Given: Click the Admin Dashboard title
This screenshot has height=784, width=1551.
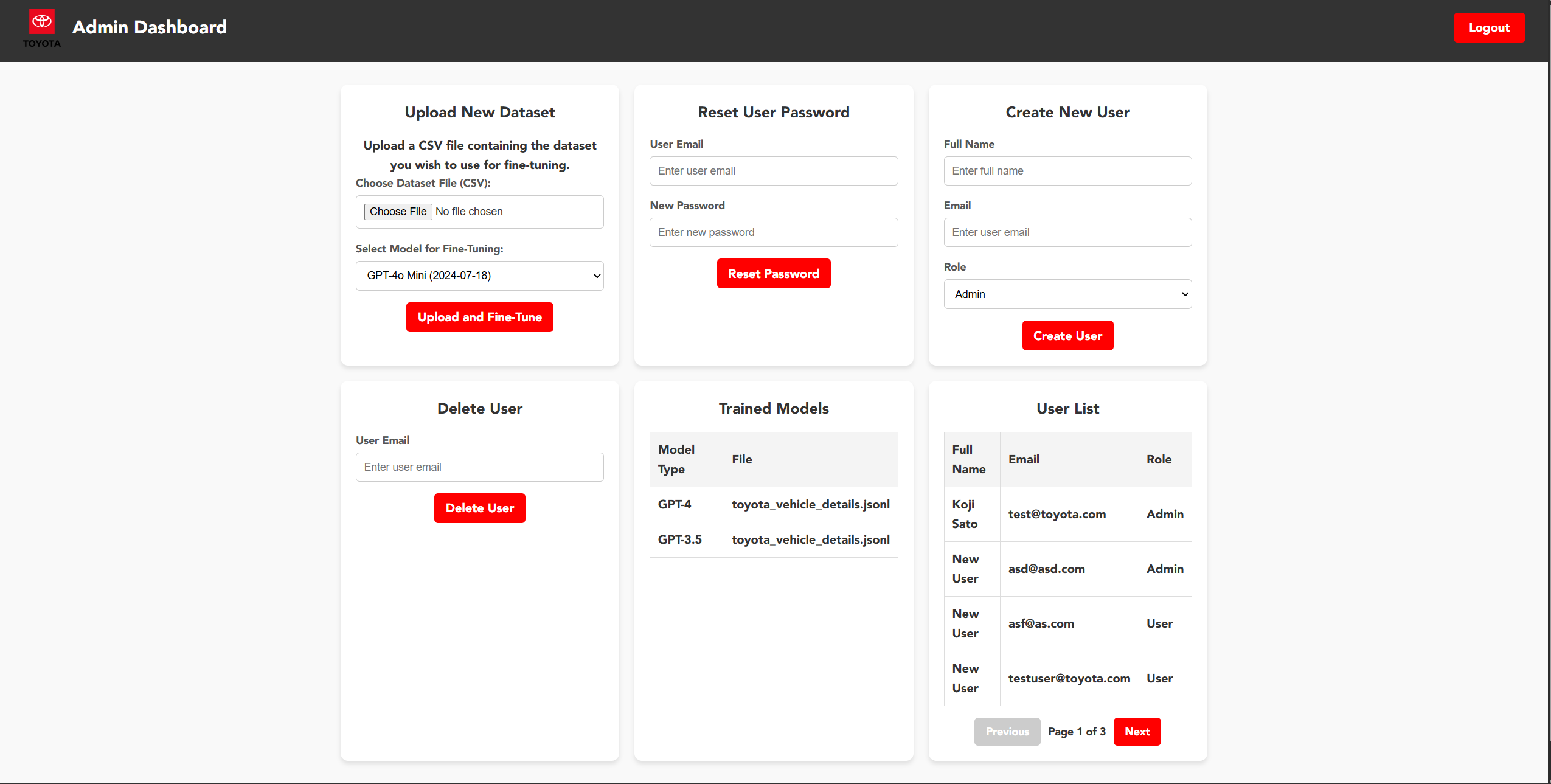Looking at the screenshot, I should [150, 27].
